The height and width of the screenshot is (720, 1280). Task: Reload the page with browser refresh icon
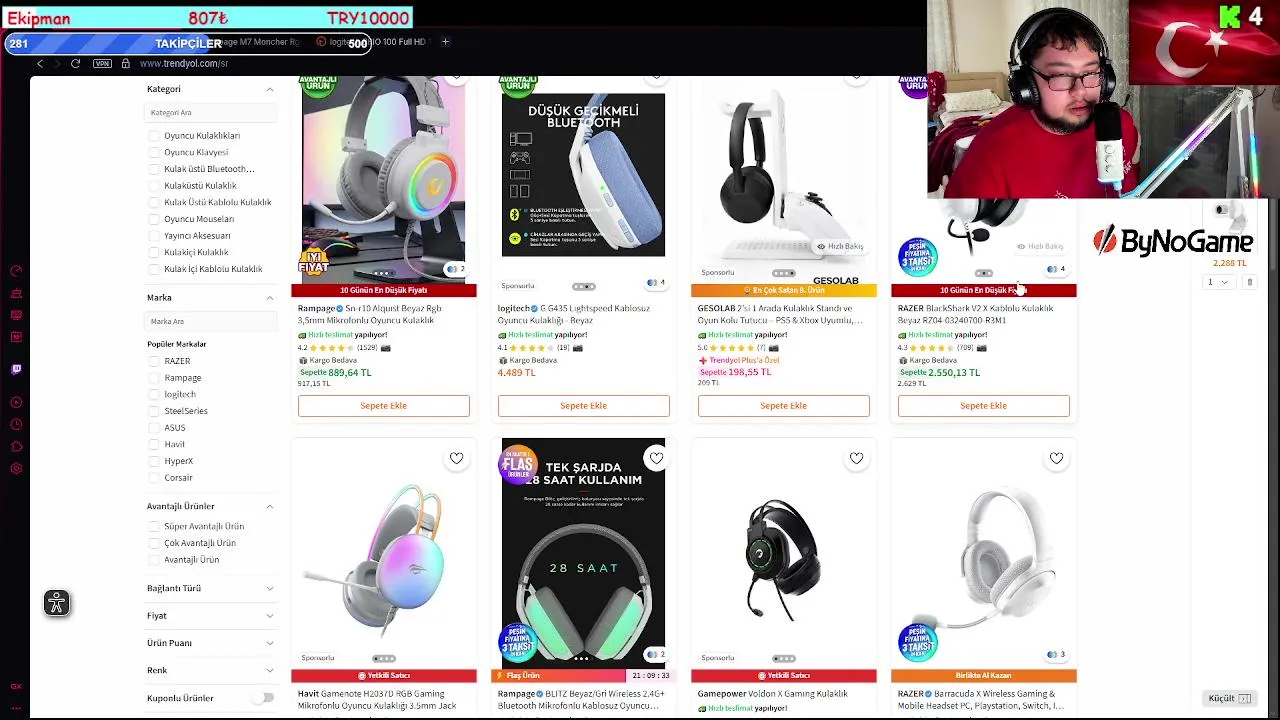click(75, 63)
